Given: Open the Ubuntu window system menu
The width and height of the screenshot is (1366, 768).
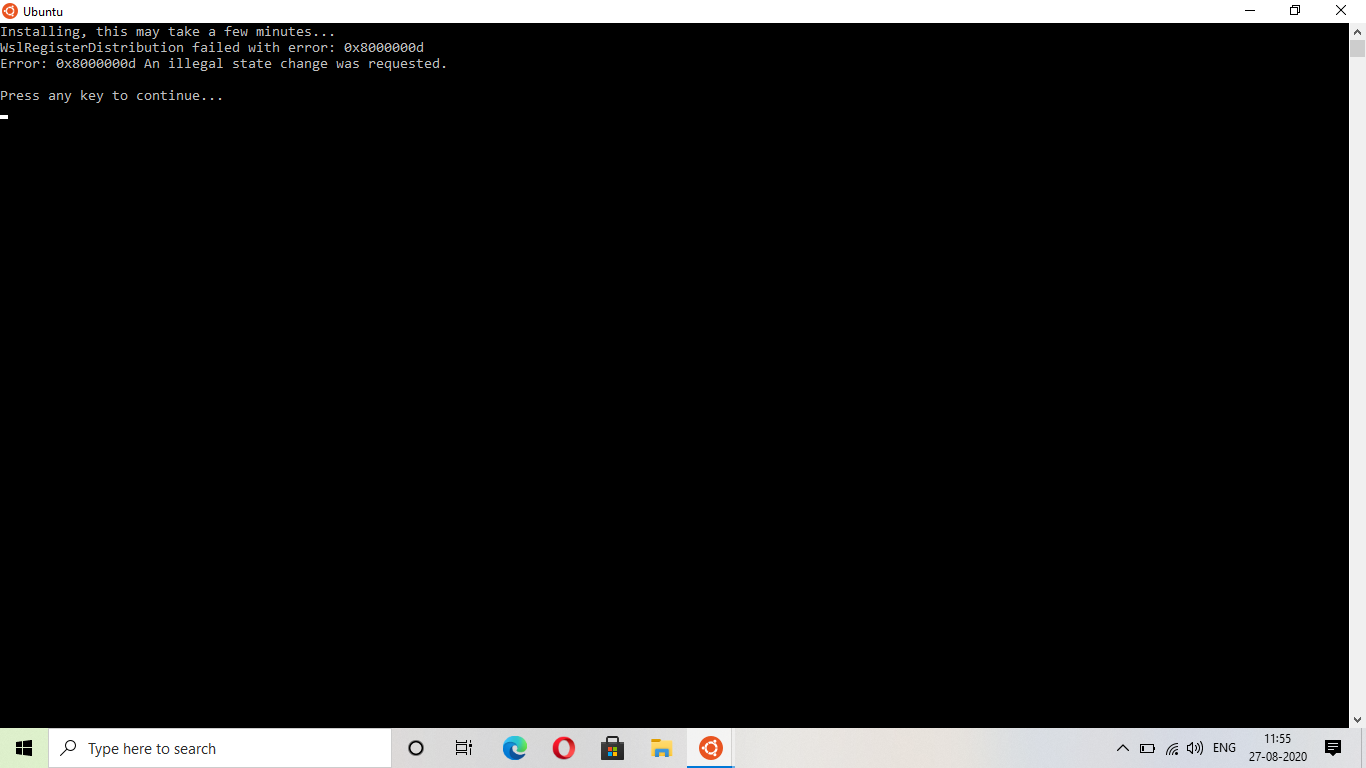Looking at the screenshot, I should (9, 11).
